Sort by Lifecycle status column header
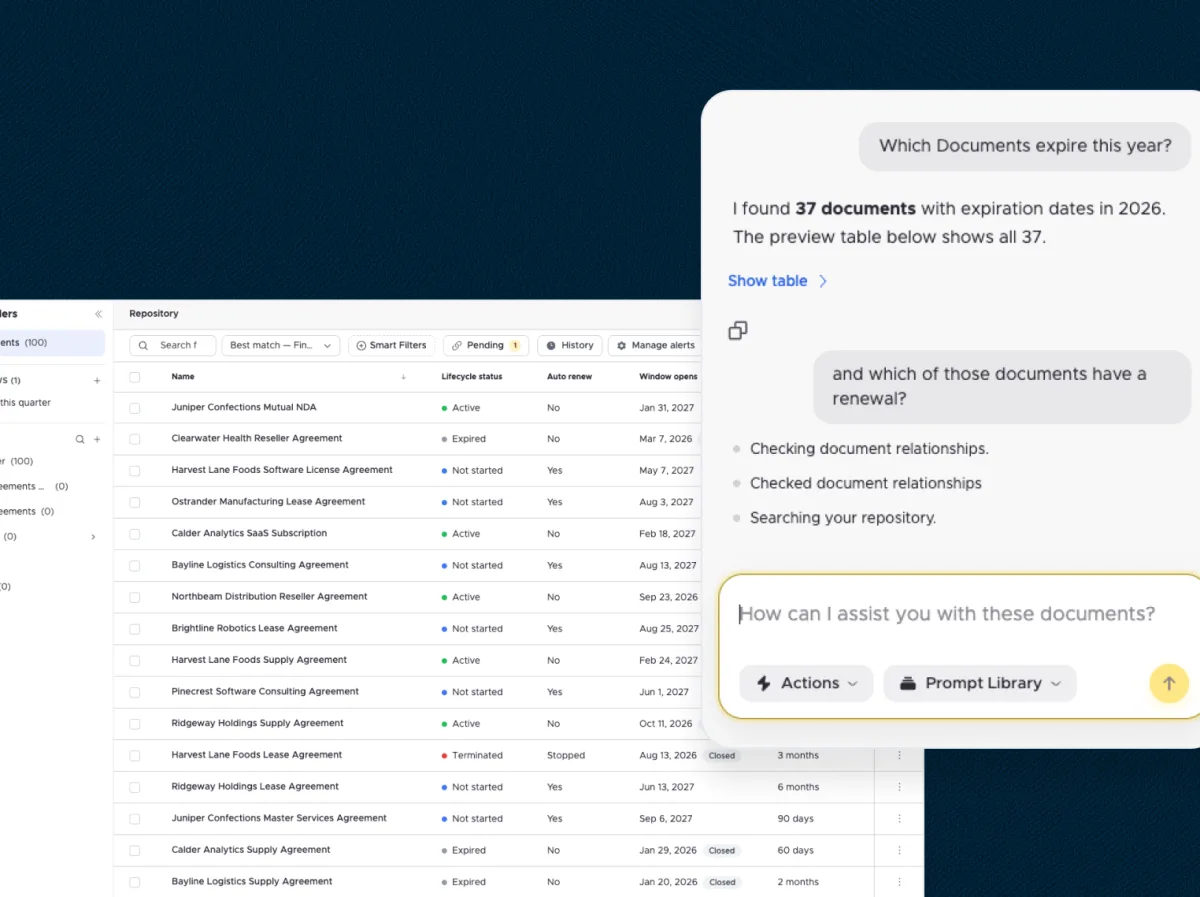Image resolution: width=1200 pixels, height=897 pixels. pos(472,377)
